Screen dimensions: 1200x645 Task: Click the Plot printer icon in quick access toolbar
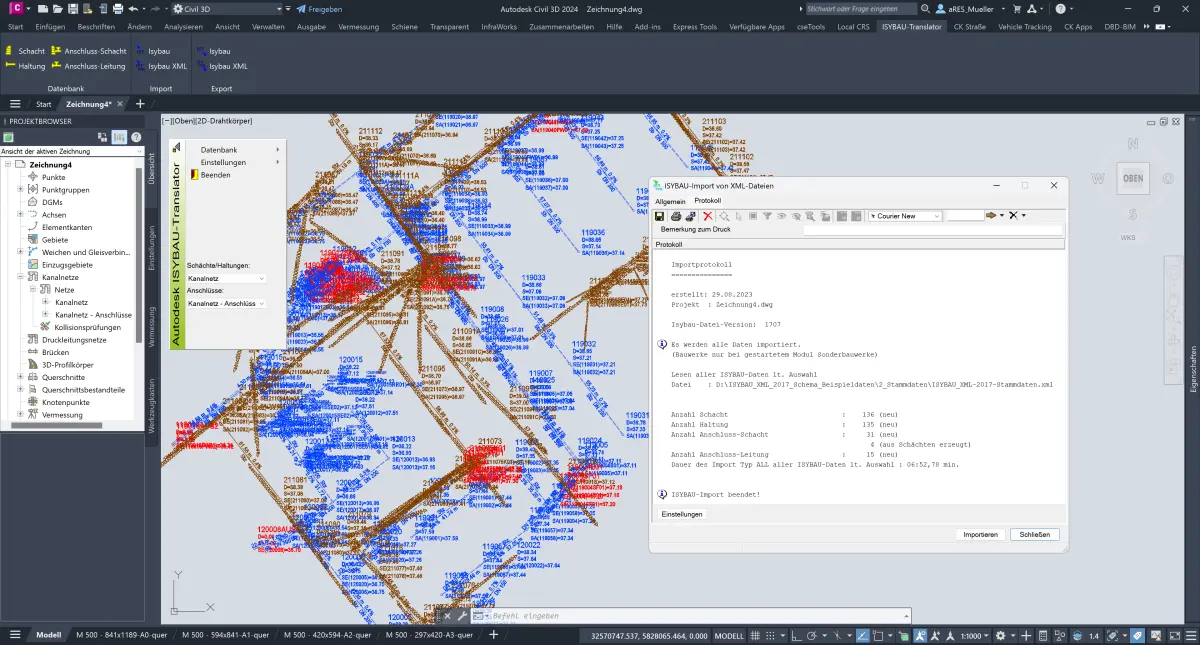click(x=118, y=9)
